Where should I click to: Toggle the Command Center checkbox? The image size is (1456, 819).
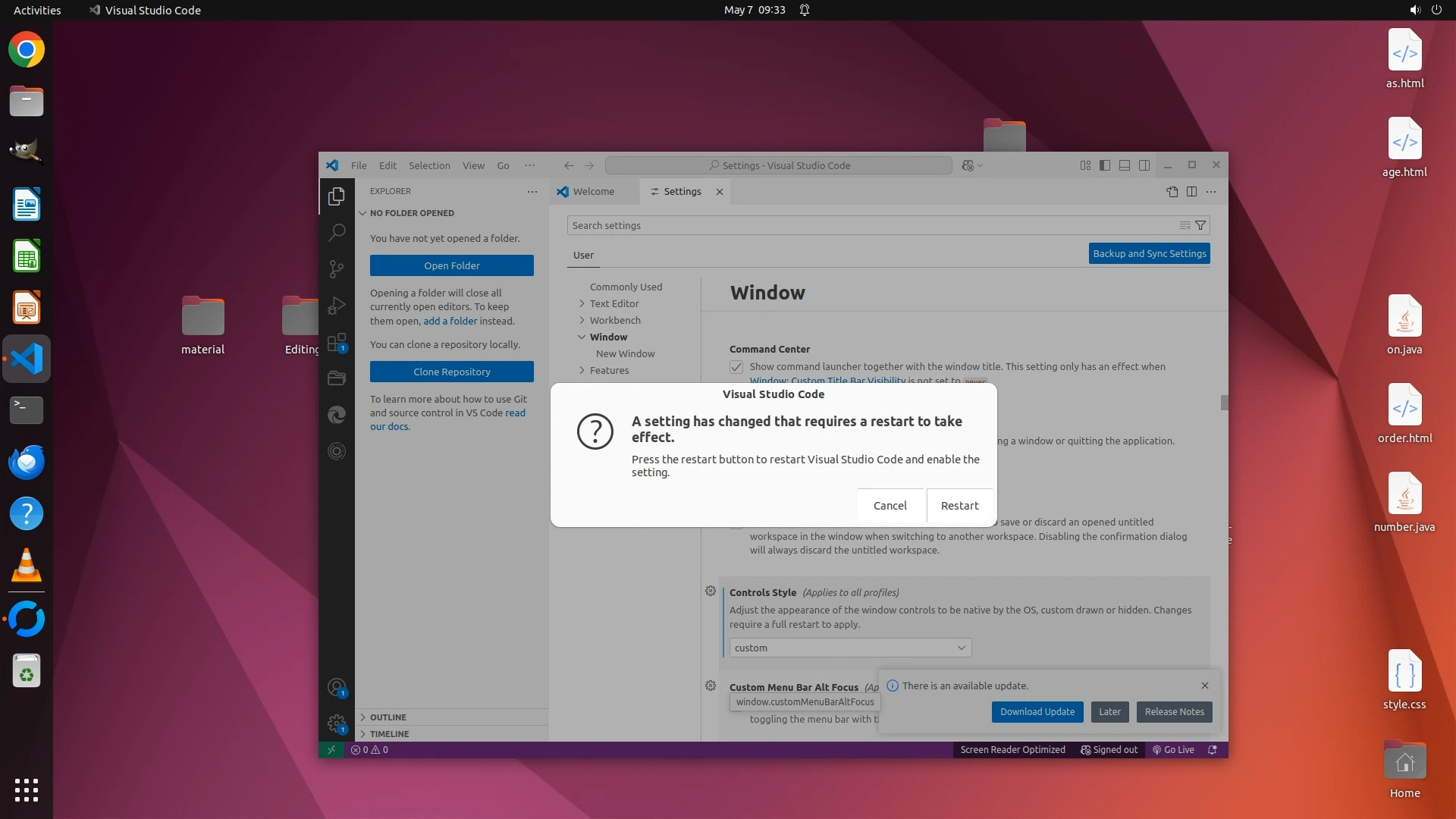[x=736, y=367]
